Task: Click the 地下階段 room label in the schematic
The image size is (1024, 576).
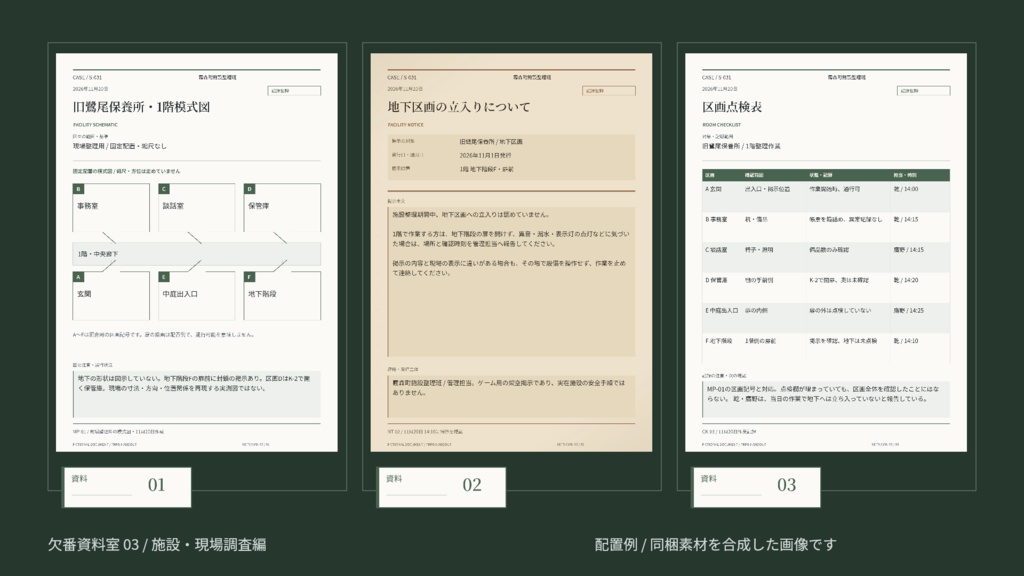Action: 263,294
